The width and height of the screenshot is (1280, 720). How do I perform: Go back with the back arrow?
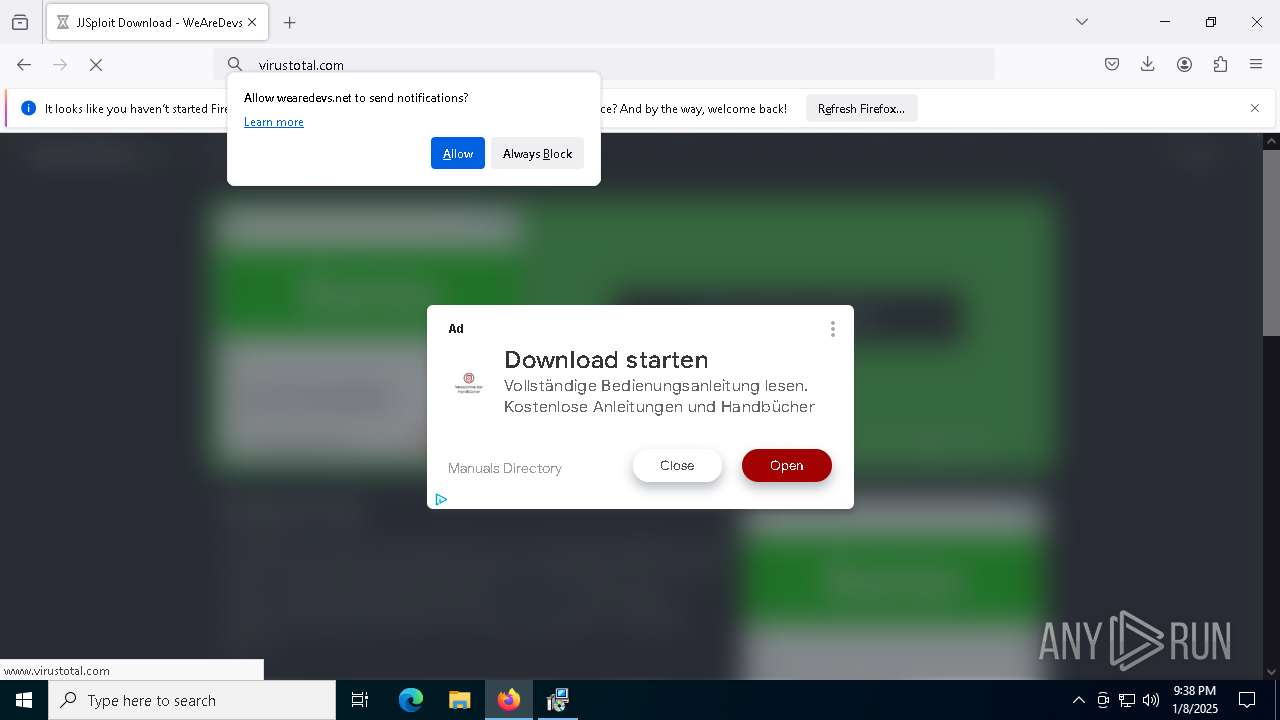coord(24,64)
